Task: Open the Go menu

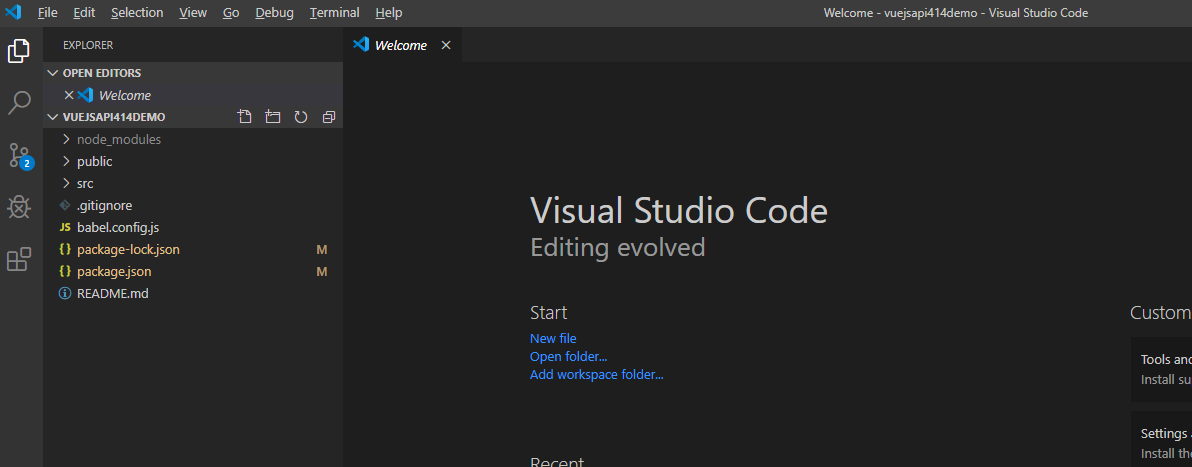Action: click(x=231, y=13)
